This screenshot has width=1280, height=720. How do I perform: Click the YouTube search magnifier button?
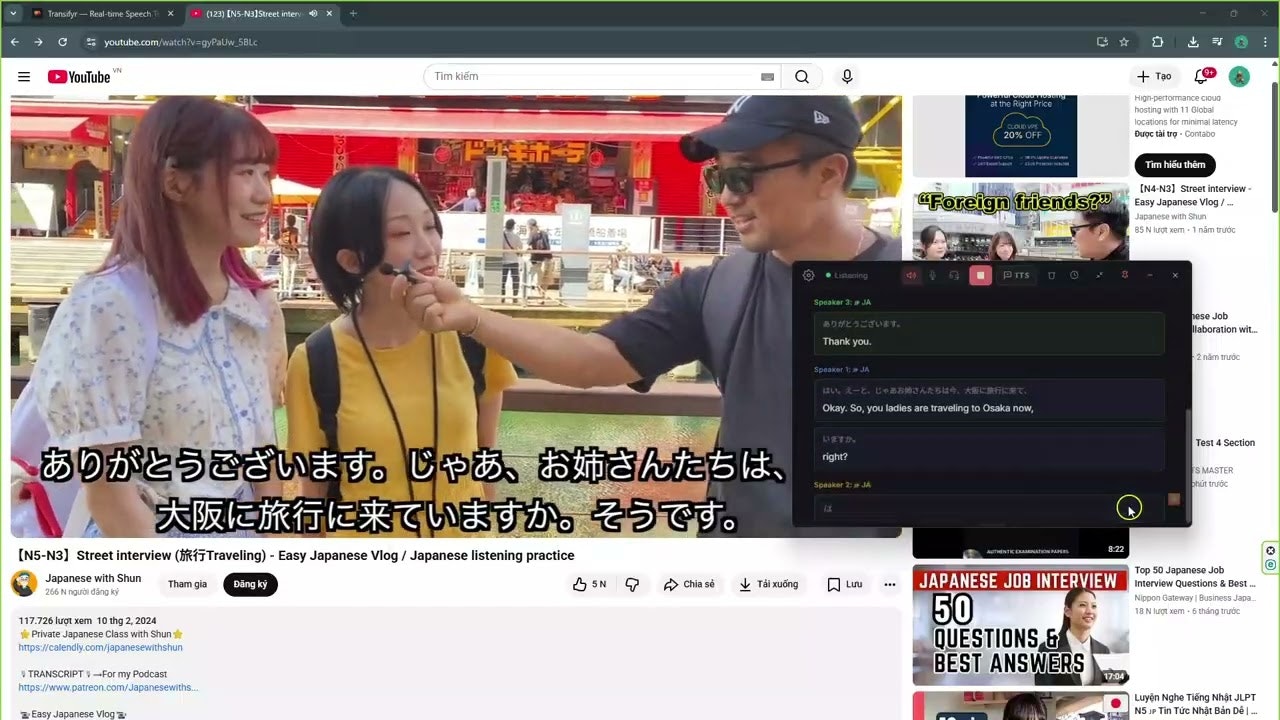point(802,77)
